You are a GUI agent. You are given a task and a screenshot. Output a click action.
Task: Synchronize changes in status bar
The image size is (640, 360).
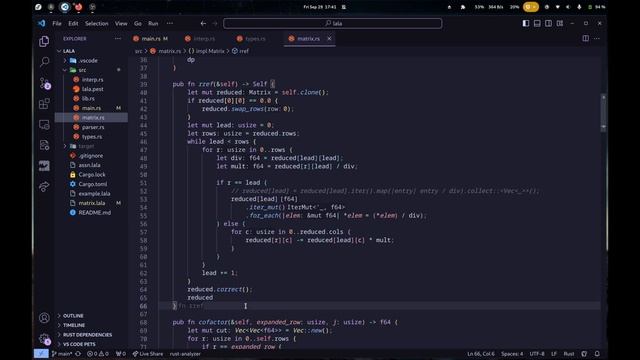tap(78, 354)
